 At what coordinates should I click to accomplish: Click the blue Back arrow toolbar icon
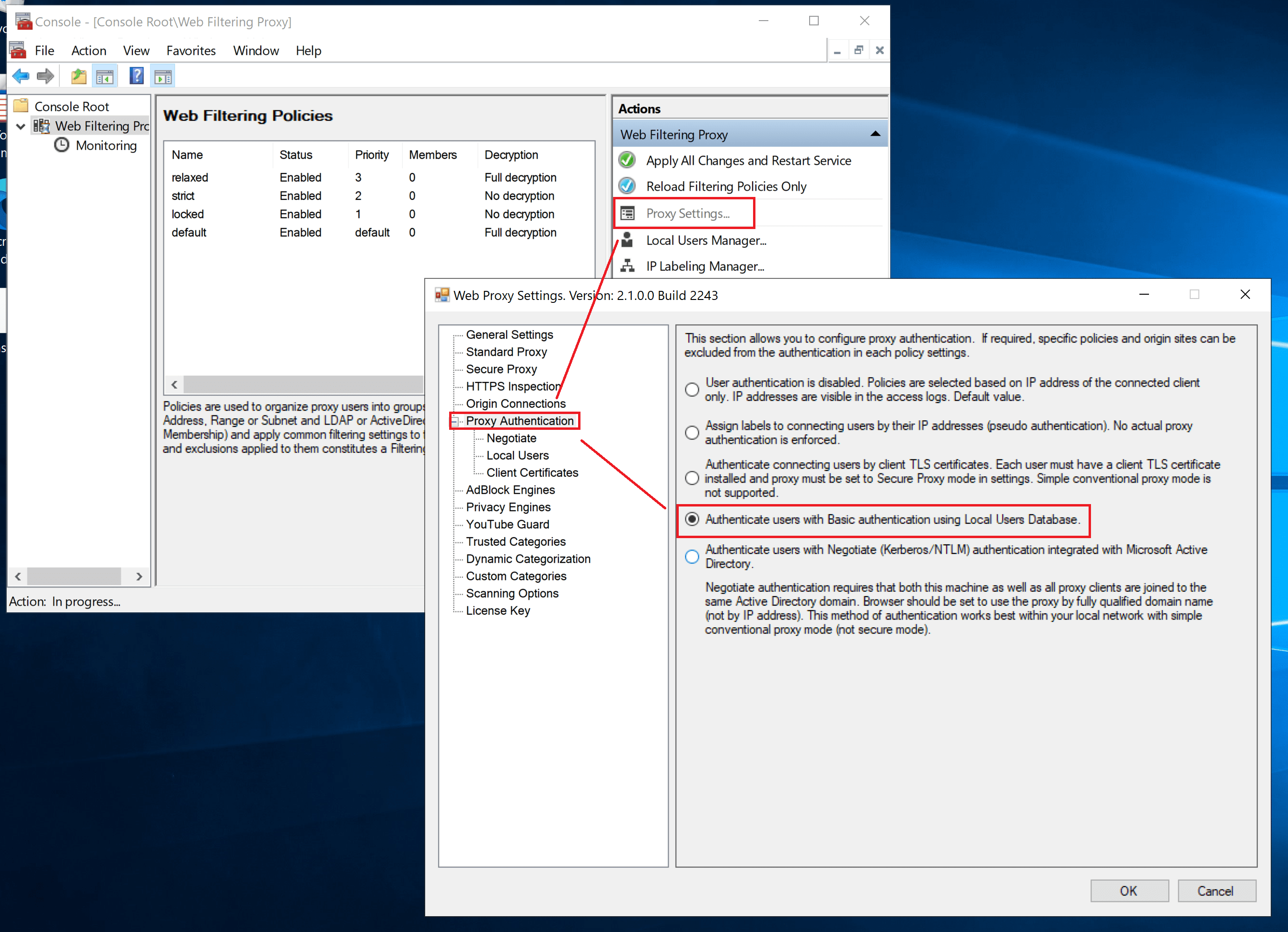click(21, 76)
